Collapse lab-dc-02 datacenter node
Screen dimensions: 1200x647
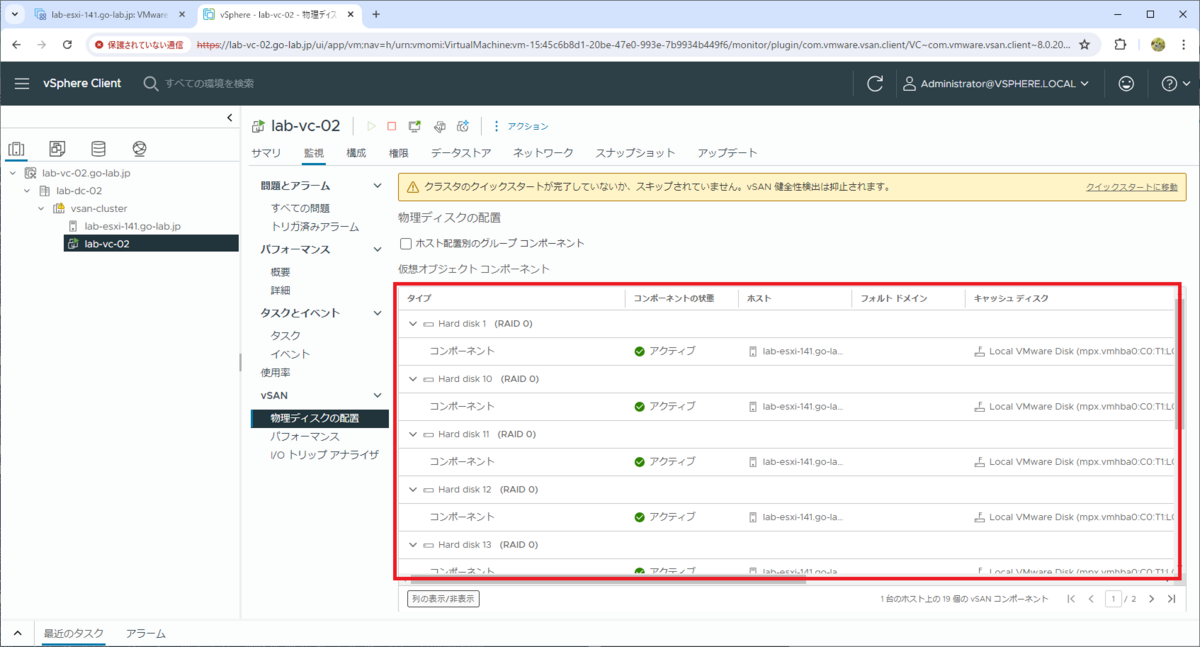28,190
